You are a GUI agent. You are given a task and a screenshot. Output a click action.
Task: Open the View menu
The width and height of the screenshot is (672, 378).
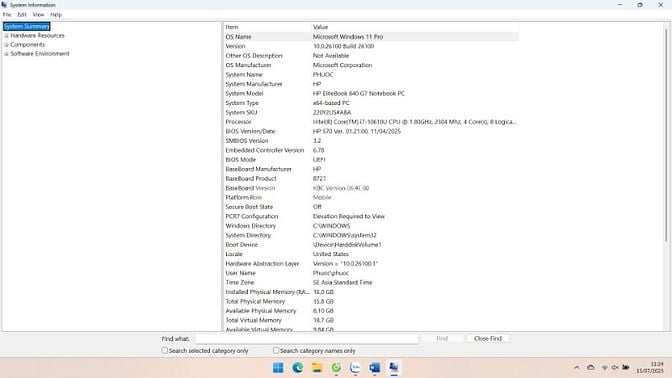38,15
